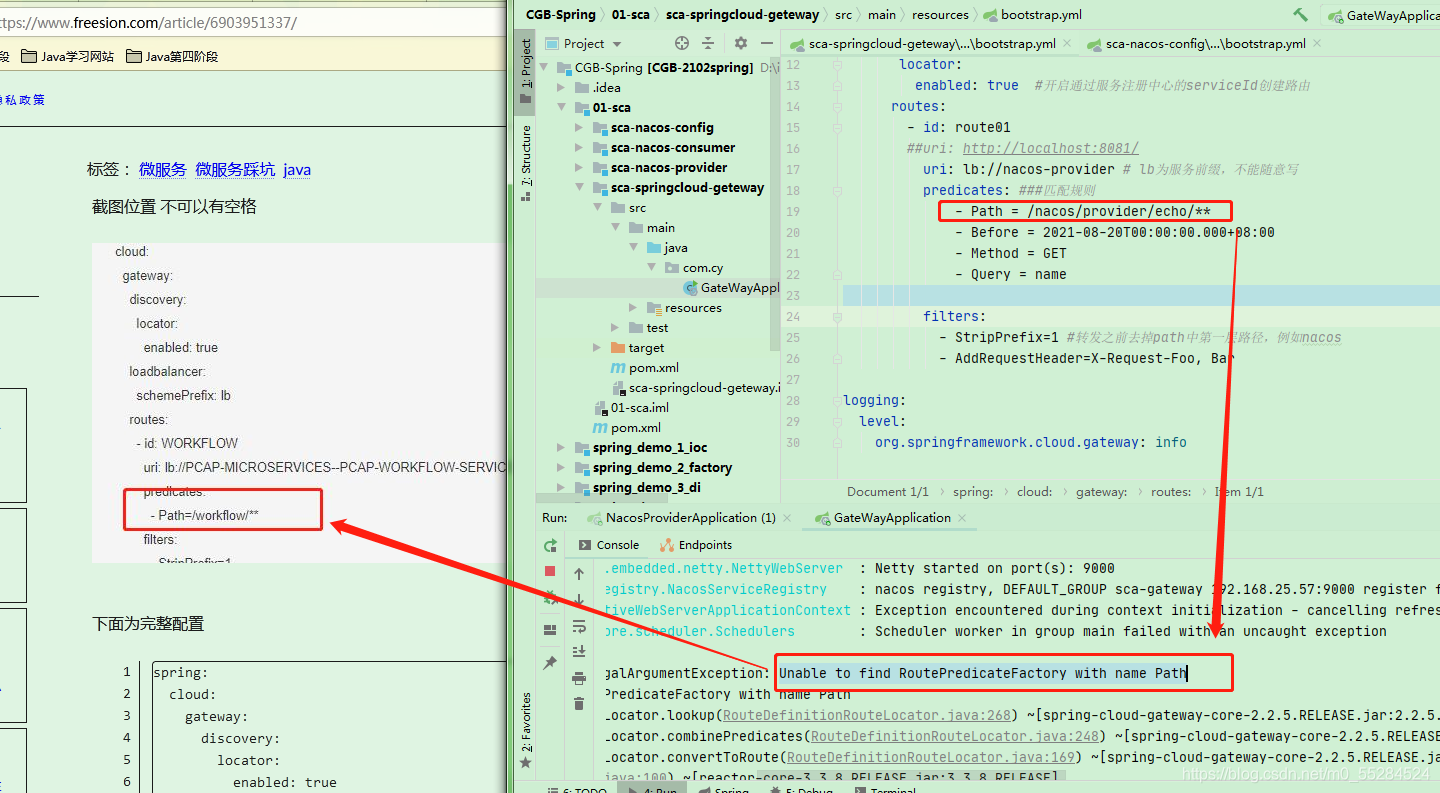This screenshot has height=793, width=1440.
Task: Expand the target folder
Action: (597, 347)
